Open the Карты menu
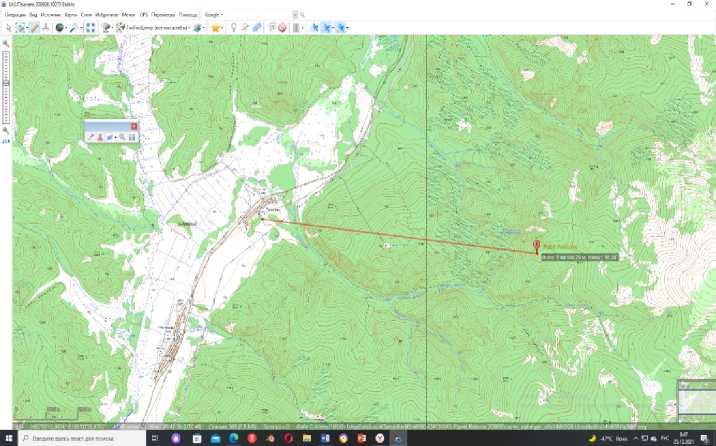 [x=71, y=15]
